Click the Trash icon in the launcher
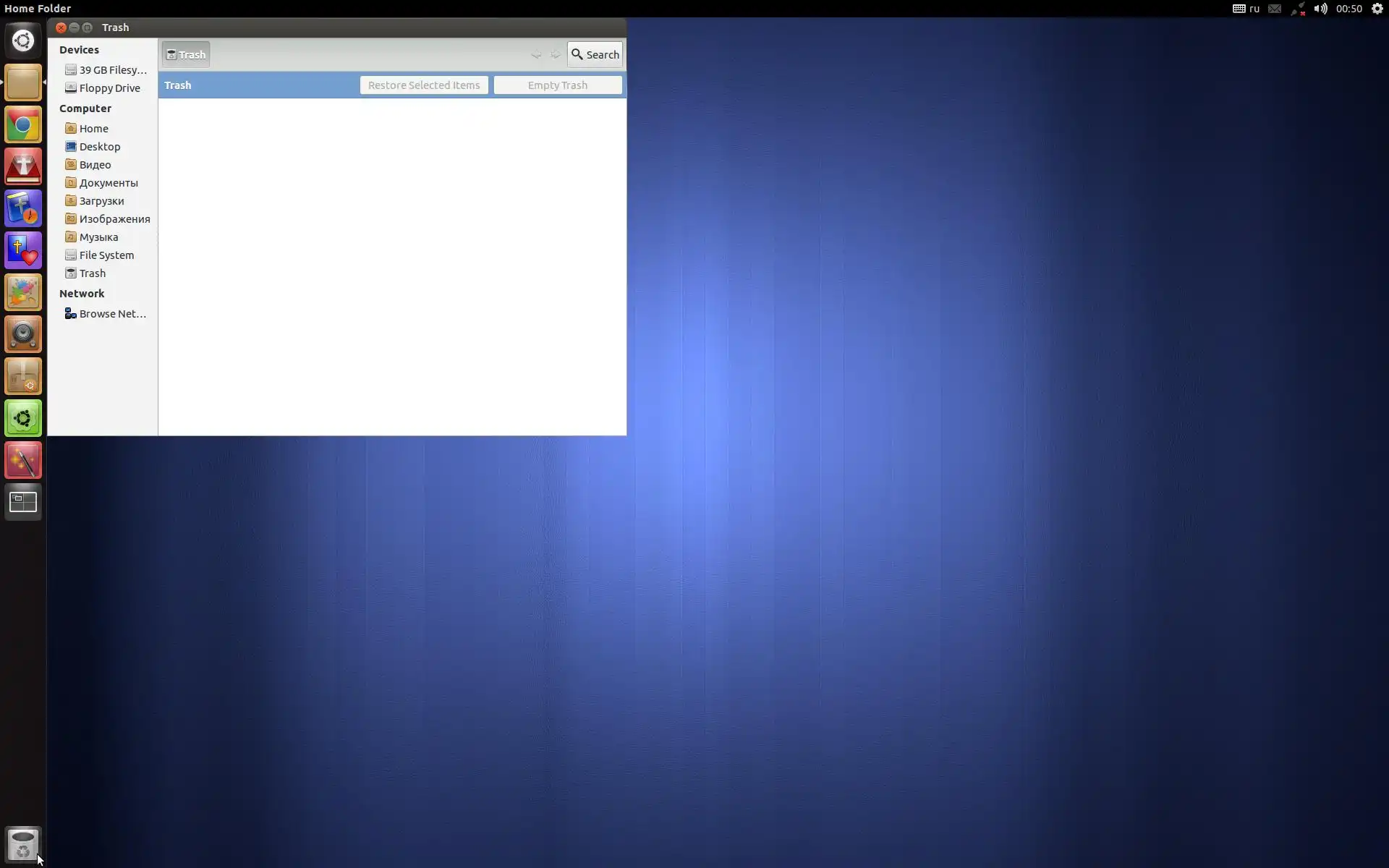 click(x=23, y=844)
